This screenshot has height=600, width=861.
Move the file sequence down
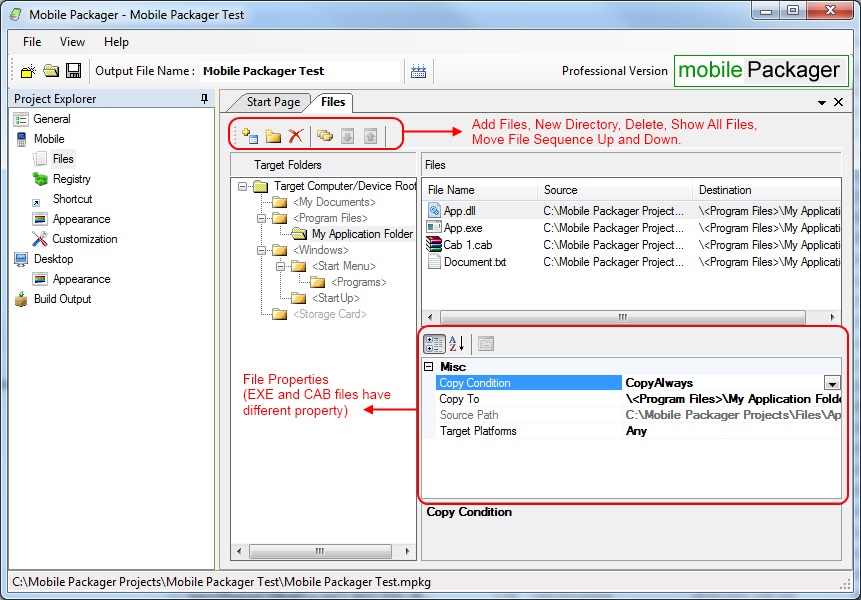348,136
